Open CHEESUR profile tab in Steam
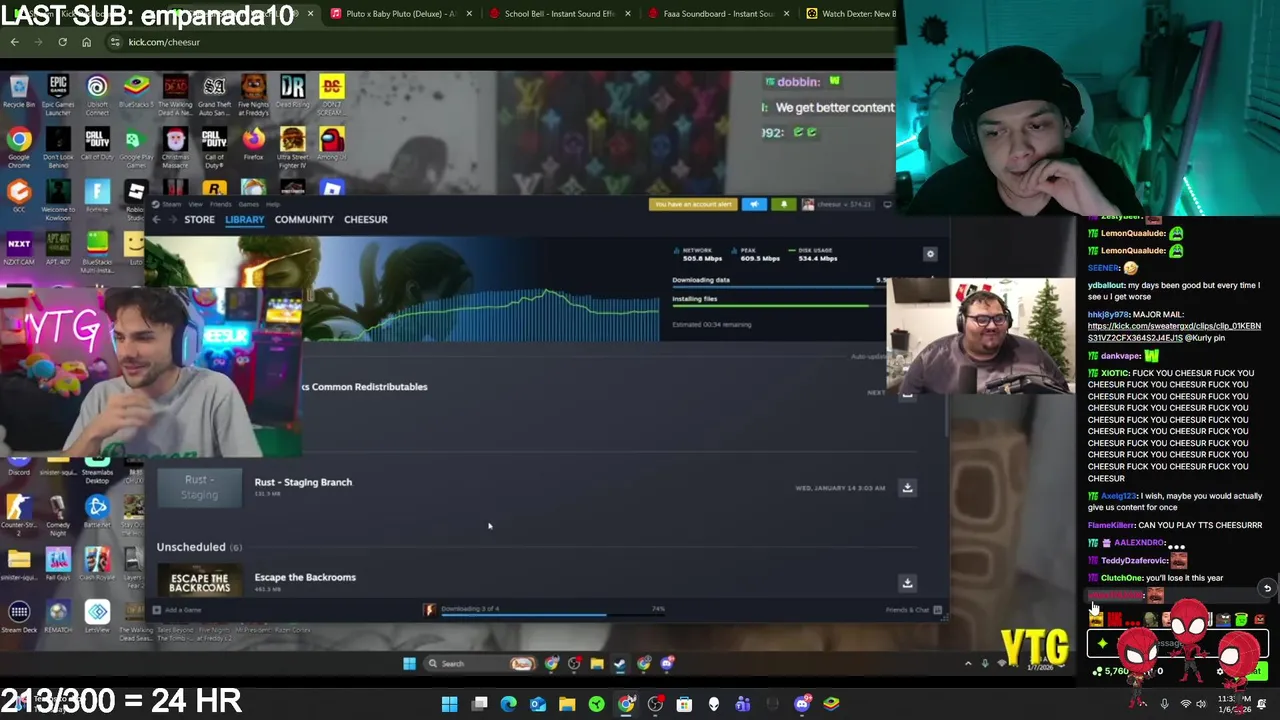The height and width of the screenshot is (720, 1280). [x=366, y=219]
